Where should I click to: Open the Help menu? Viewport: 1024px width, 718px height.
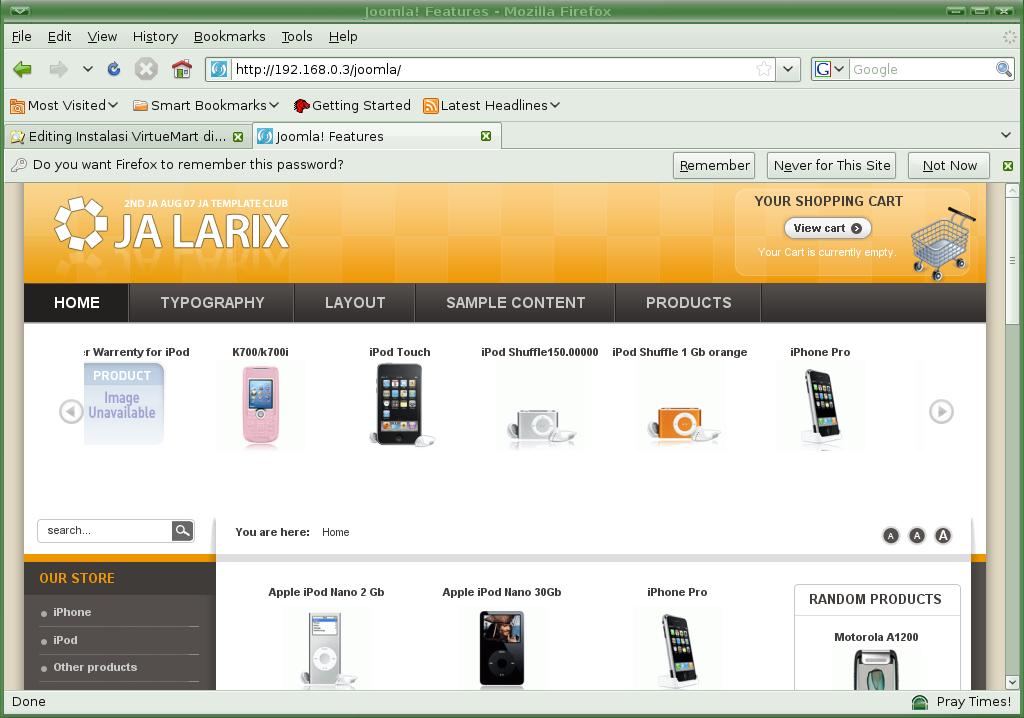[x=343, y=37]
